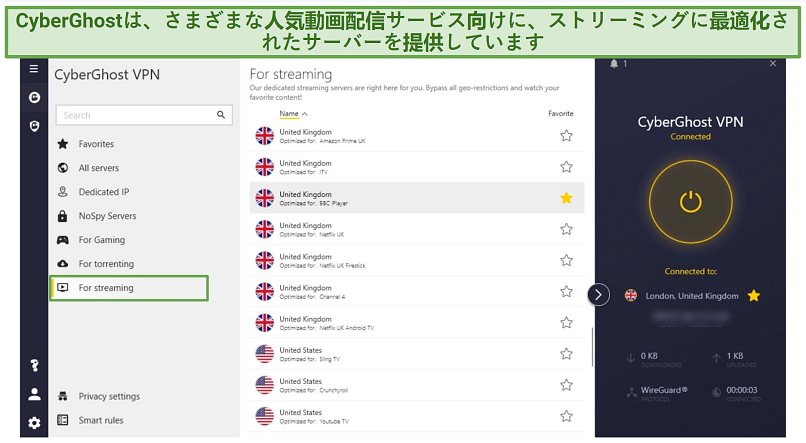Favorite the Youtube TV server
806x443 pixels.
click(566, 416)
